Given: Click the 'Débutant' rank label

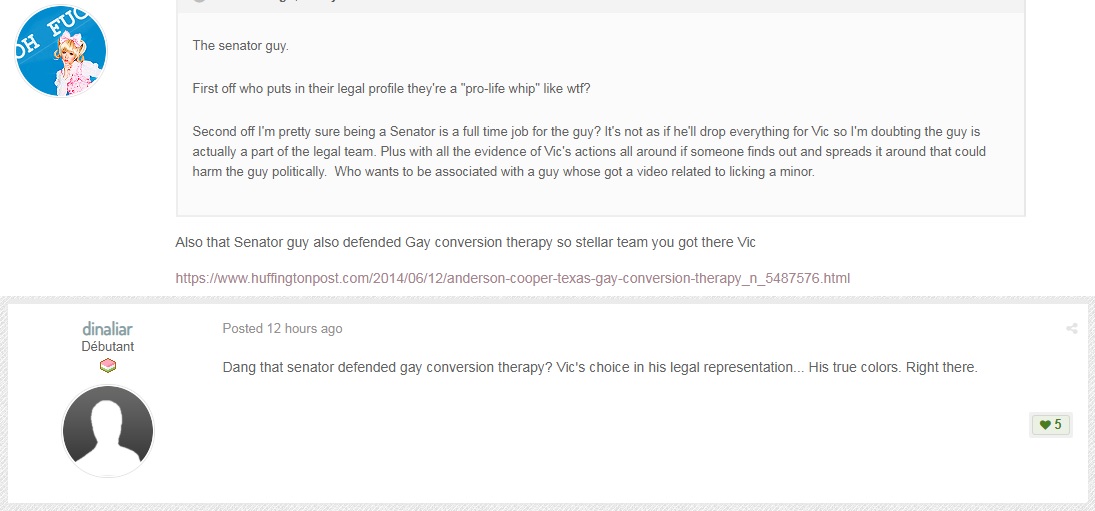Looking at the screenshot, I should (x=108, y=346).
